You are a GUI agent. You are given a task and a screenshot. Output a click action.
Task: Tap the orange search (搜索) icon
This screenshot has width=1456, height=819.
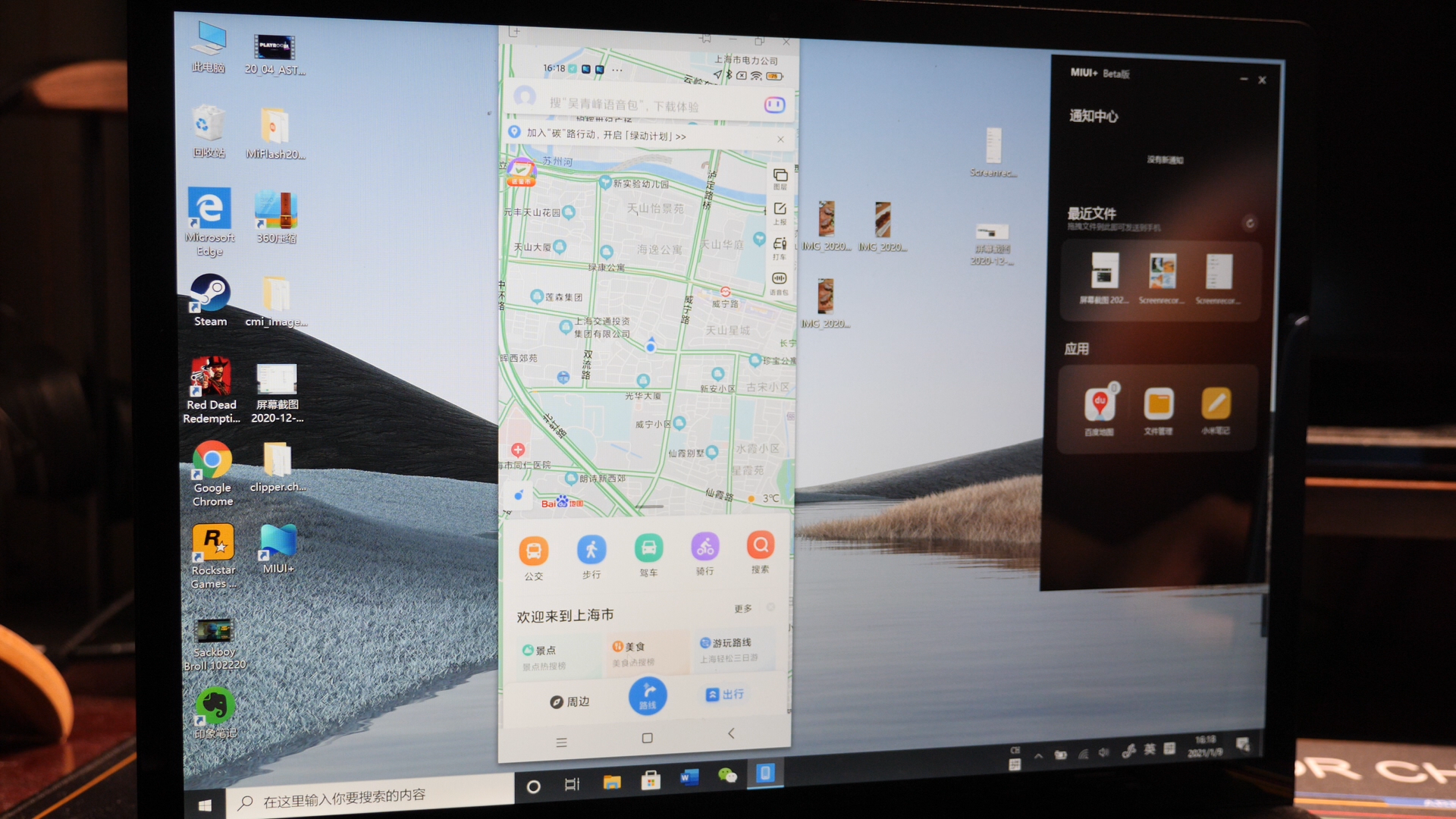click(760, 545)
